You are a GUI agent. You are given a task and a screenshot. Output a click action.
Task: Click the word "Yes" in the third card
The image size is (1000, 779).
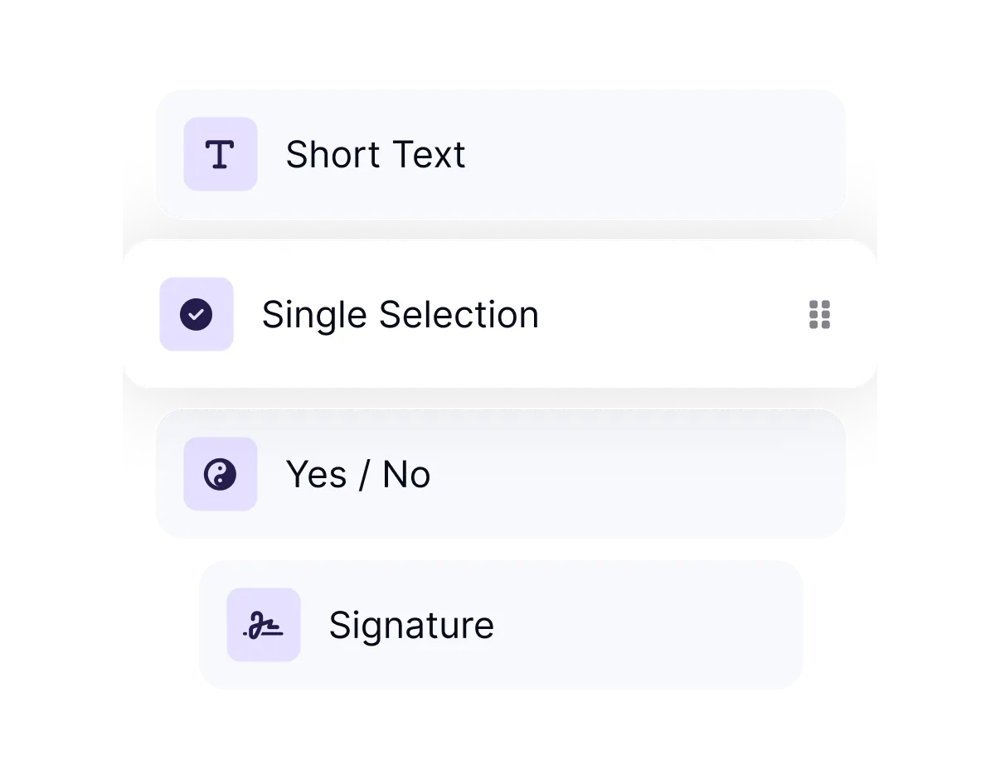tap(316, 475)
